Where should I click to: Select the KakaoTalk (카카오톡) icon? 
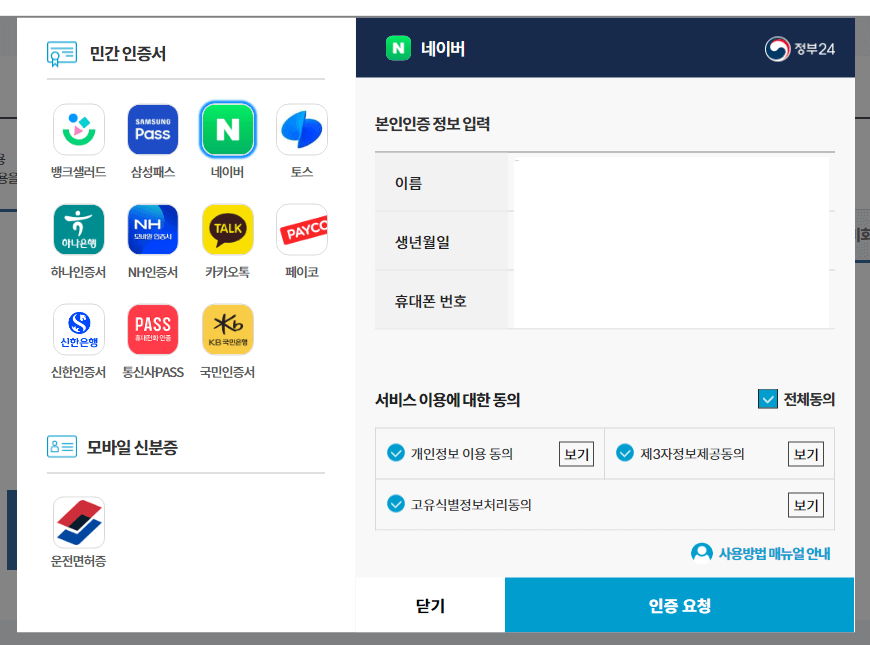point(227,229)
